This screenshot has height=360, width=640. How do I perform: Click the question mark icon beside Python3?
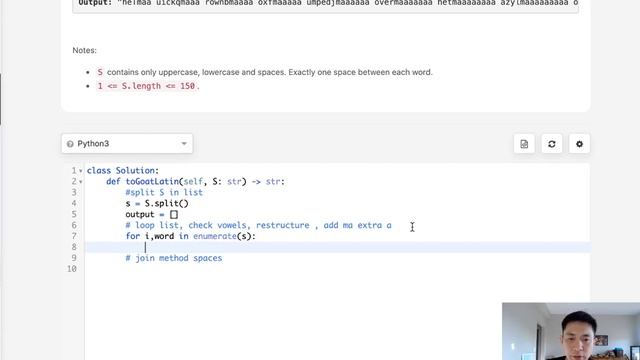[70, 144]
